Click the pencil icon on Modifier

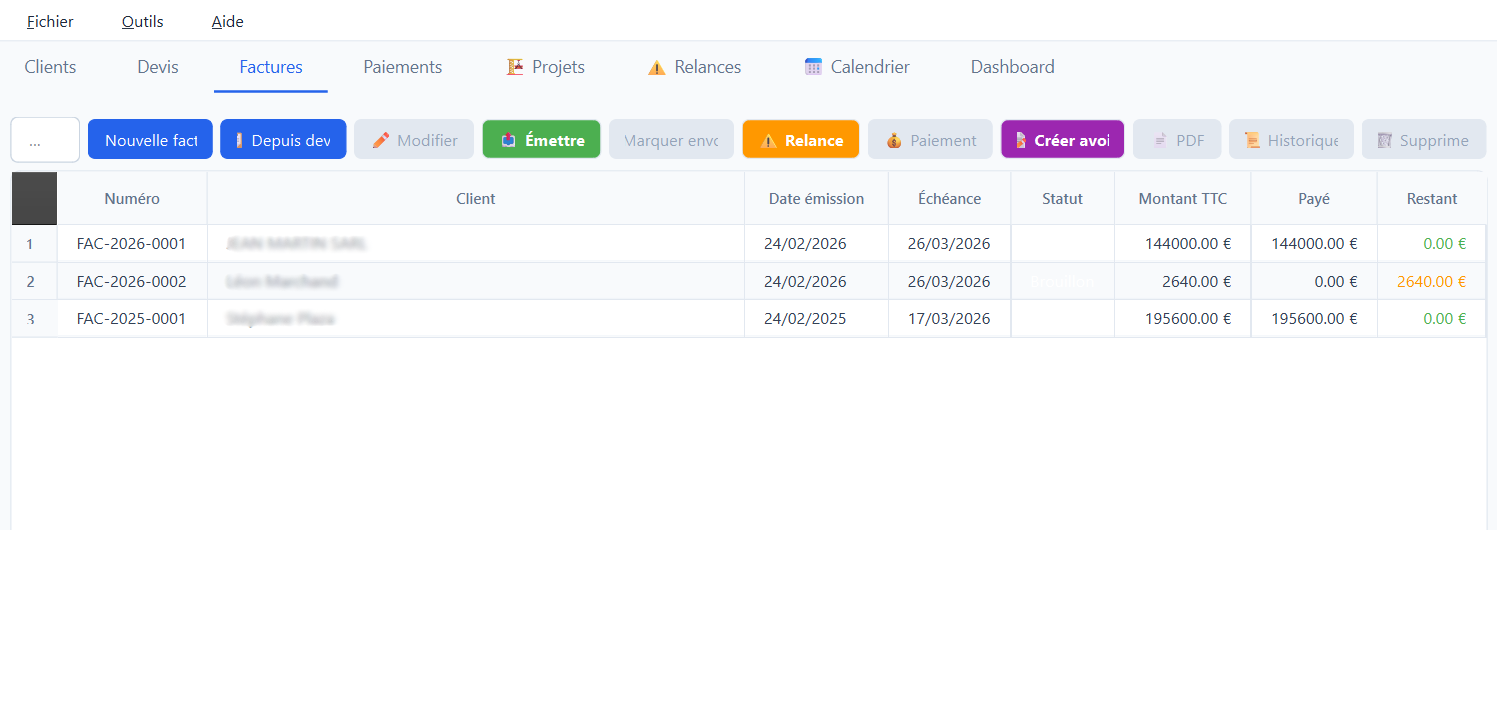pyautogui.click(x=380, y=140)
